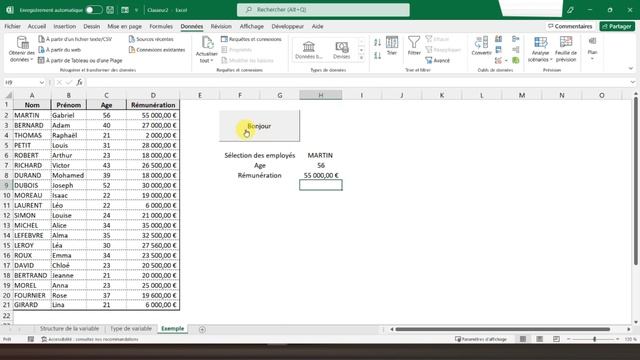The width and height of the screenshot is (640, 360).
Task: Open Analyse de scénarios dropdown
Action: coord(540,49)
